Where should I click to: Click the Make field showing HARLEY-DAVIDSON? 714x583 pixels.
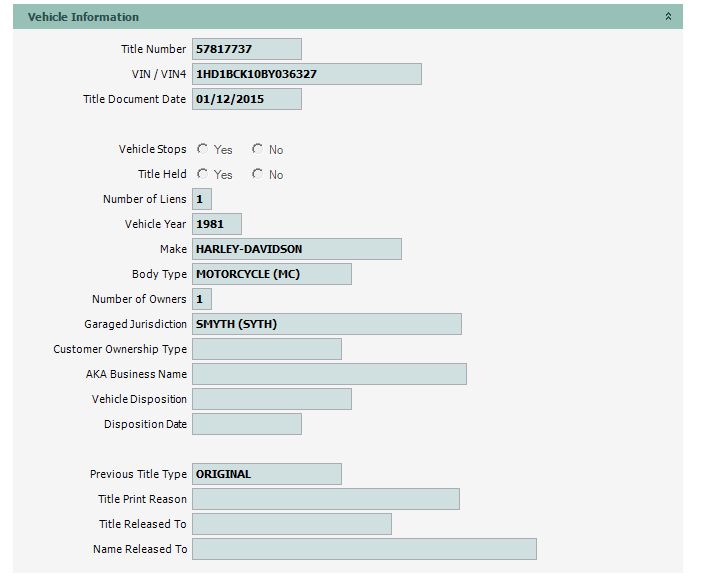[x=296, y=249]
